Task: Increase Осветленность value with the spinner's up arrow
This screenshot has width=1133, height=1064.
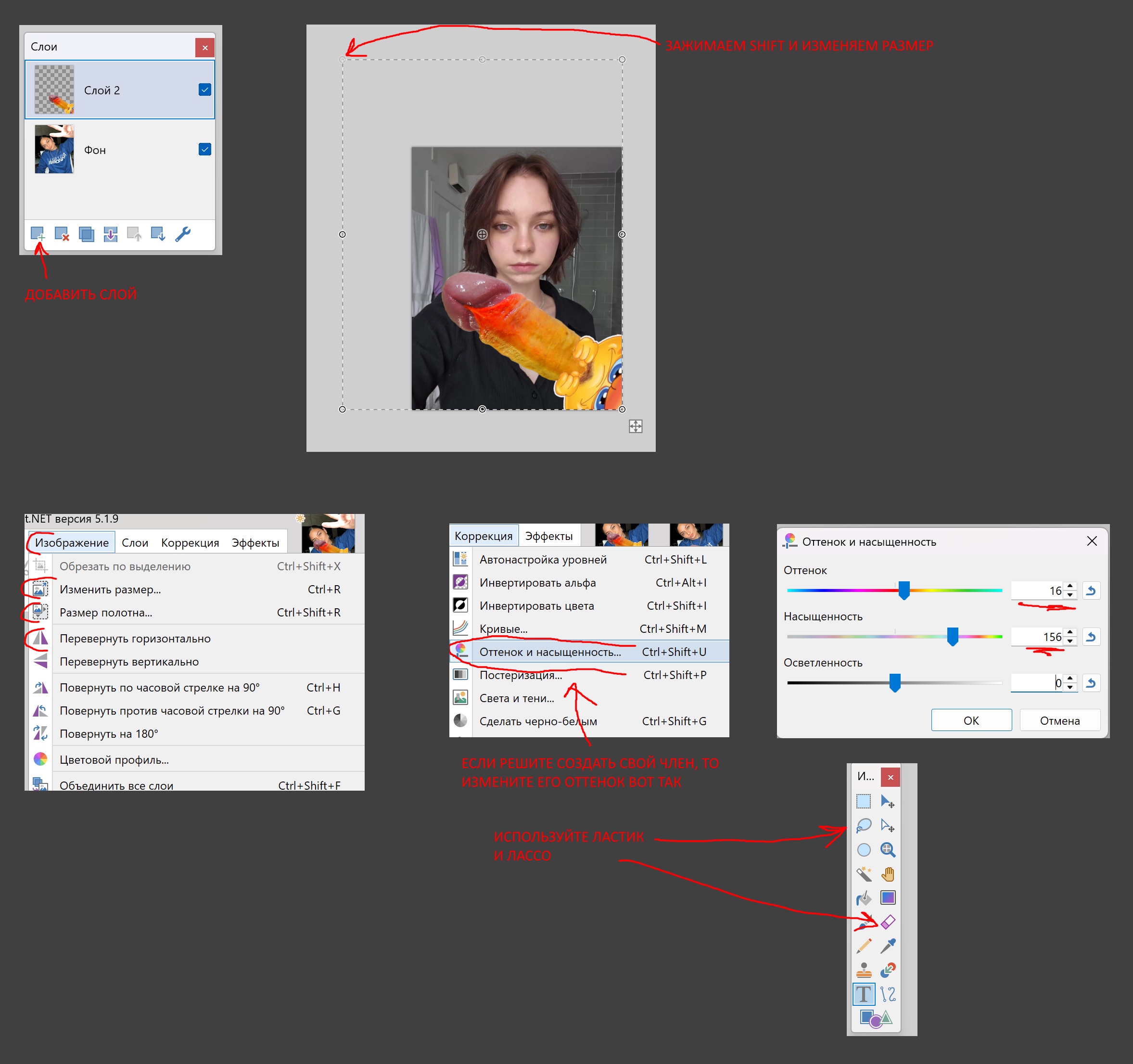Action: click(x=1070, y=679)
